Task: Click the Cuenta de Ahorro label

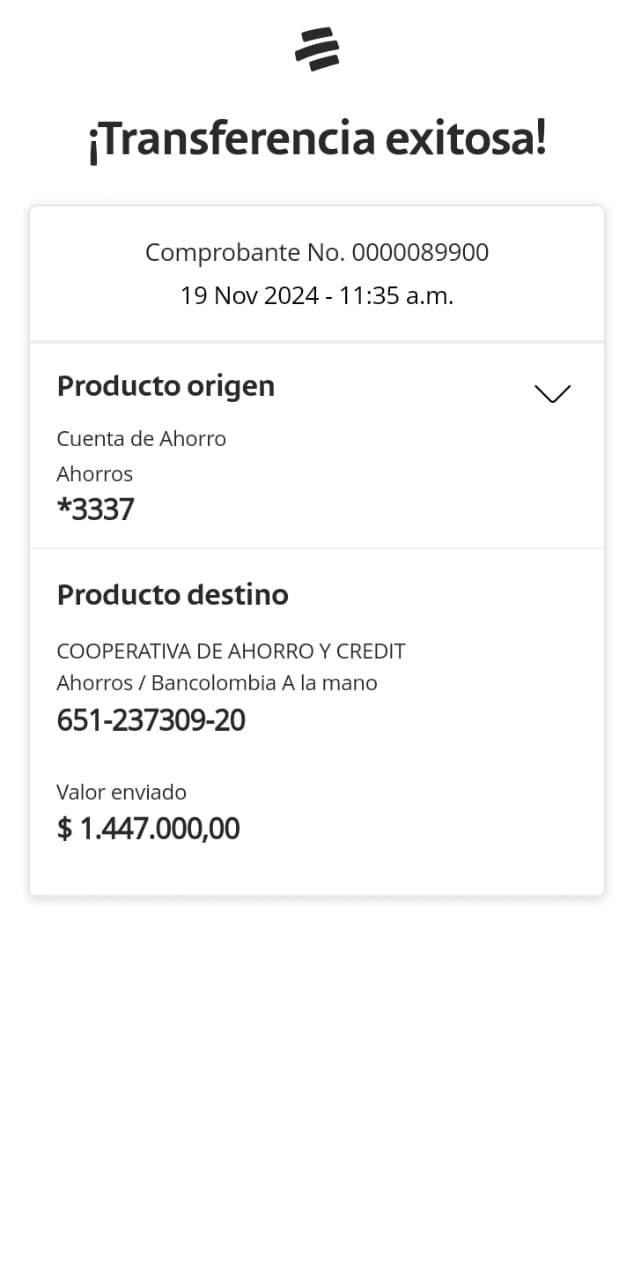Action: [x=141, y=438]
